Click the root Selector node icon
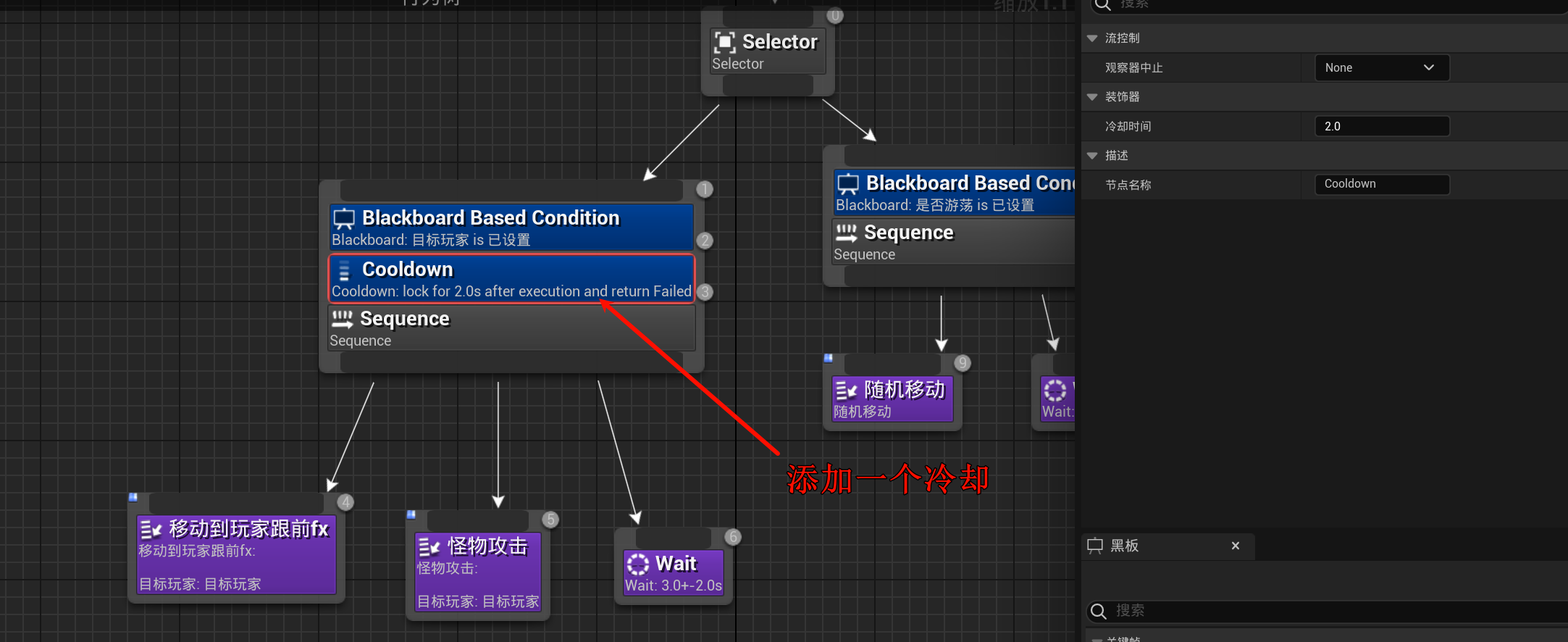1568x642 pixels. 724,42
